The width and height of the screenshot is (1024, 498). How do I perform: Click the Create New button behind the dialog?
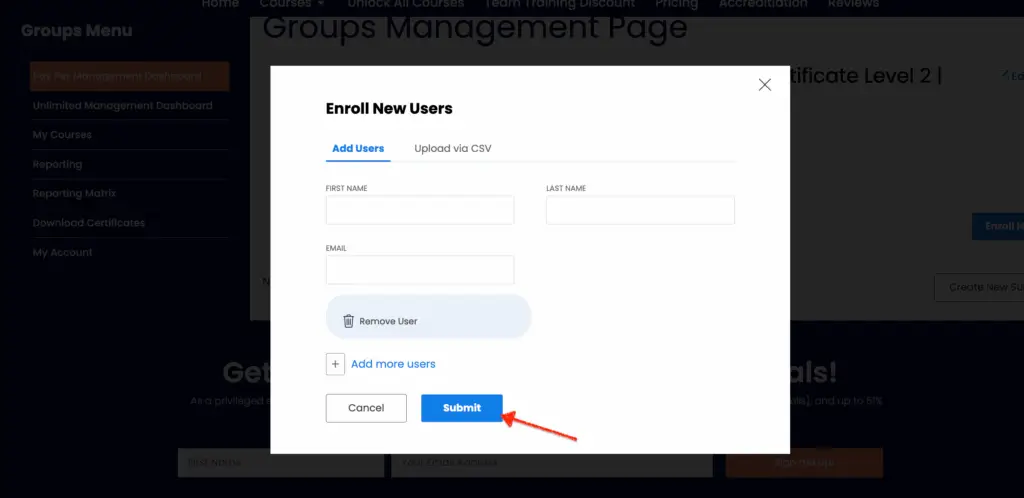(980, 287)
